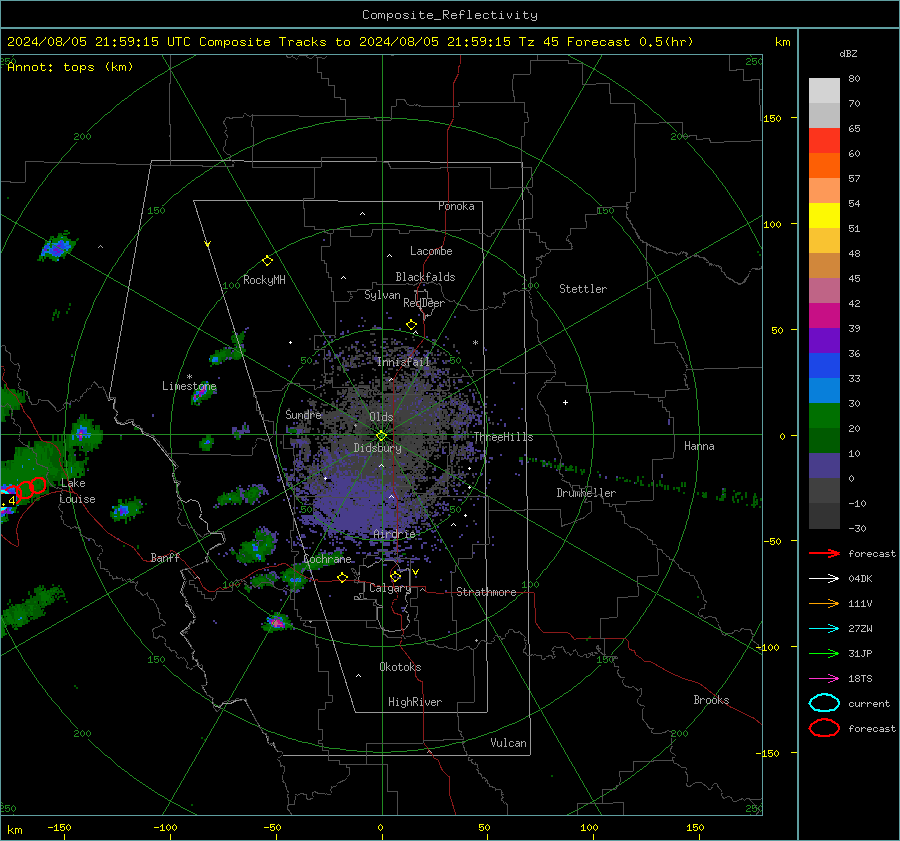Viewport: 900px width, 841px height.
Task: Click the Calgary city label
Action: click(390, 588)
